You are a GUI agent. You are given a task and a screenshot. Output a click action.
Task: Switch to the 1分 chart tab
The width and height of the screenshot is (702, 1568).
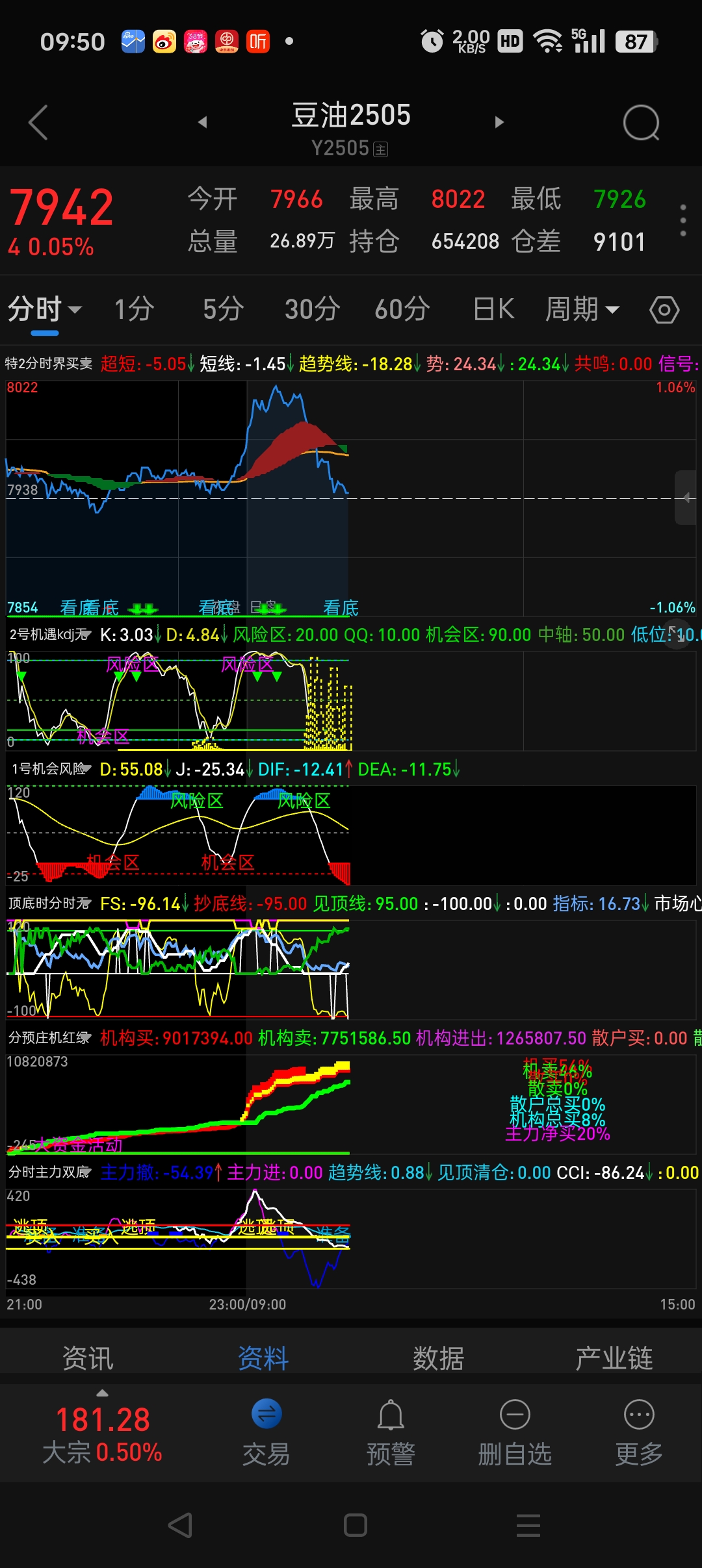pos(135,309)
